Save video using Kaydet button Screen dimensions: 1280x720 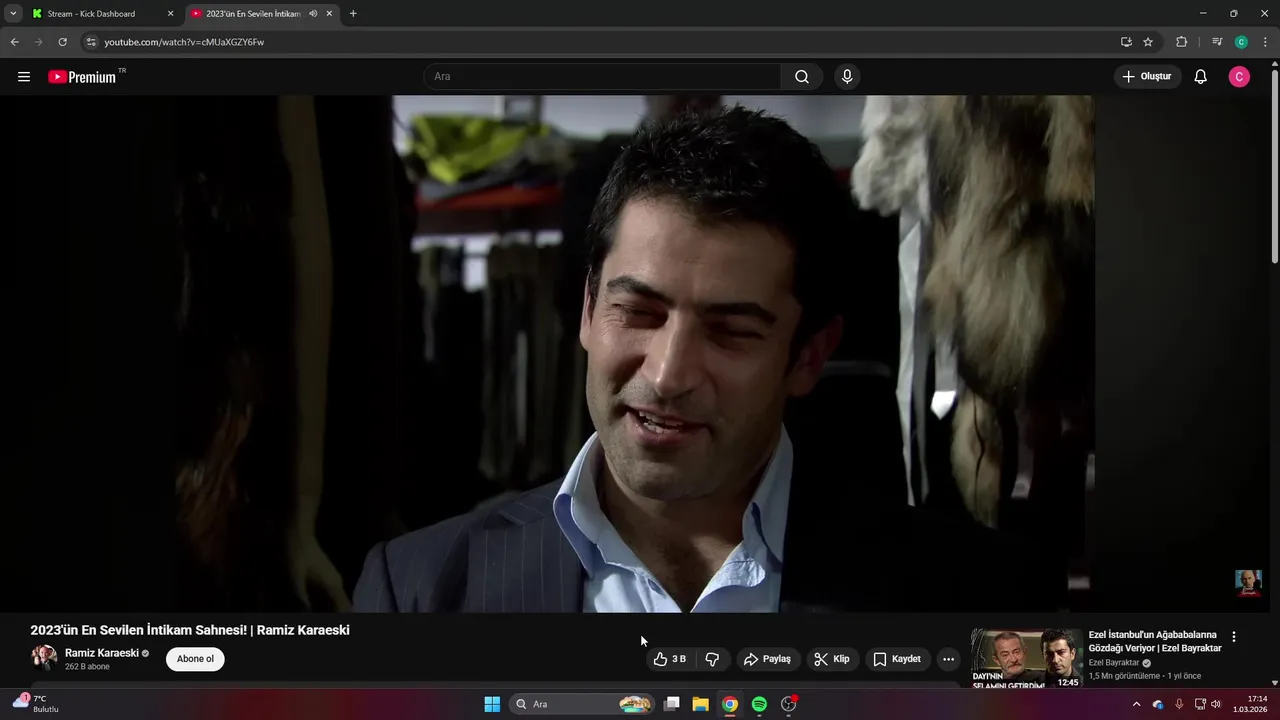(897, 659)
